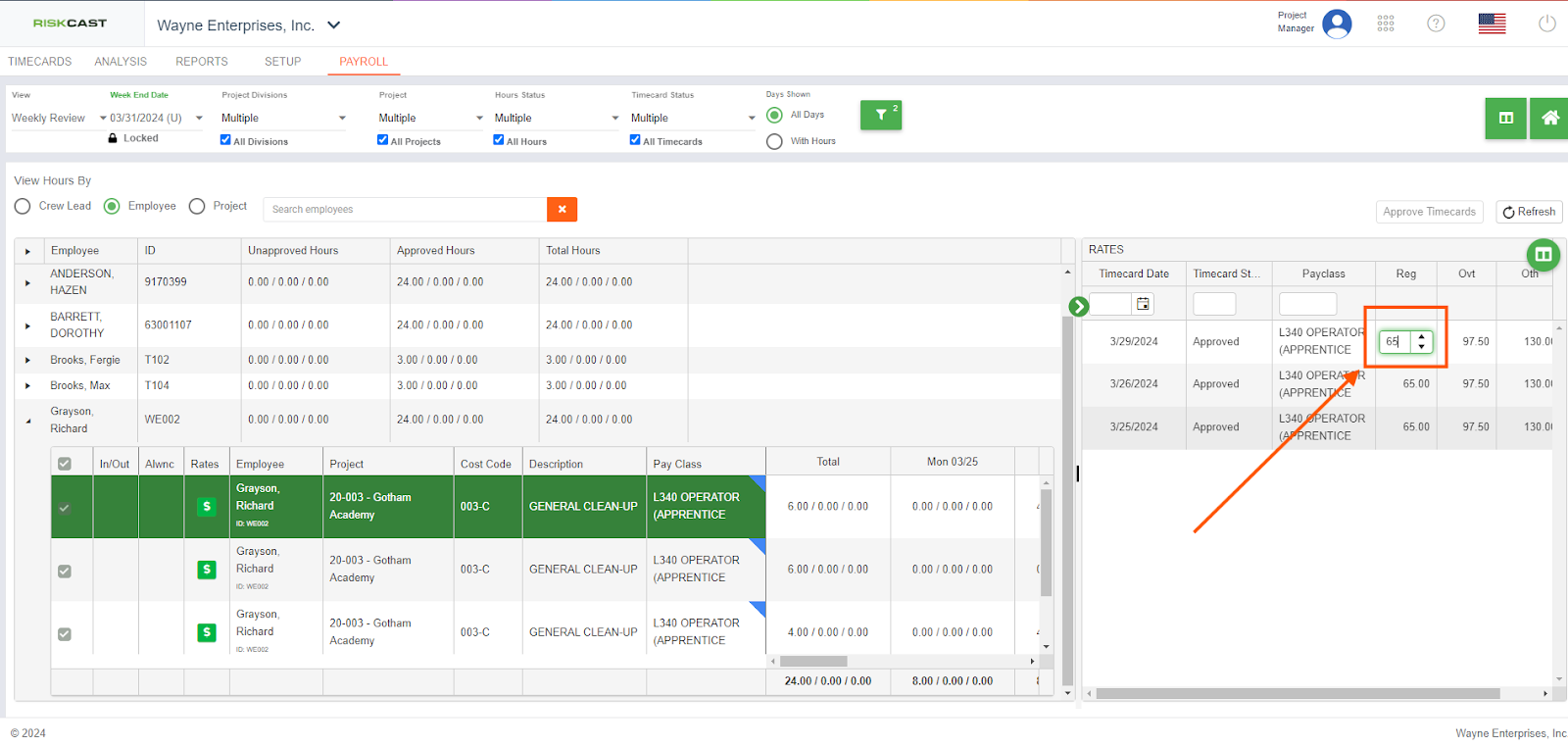This screenshot has width=1568, height=747.
Task: Open the Timecard Date calendar picker
Action: [1143, 304]
